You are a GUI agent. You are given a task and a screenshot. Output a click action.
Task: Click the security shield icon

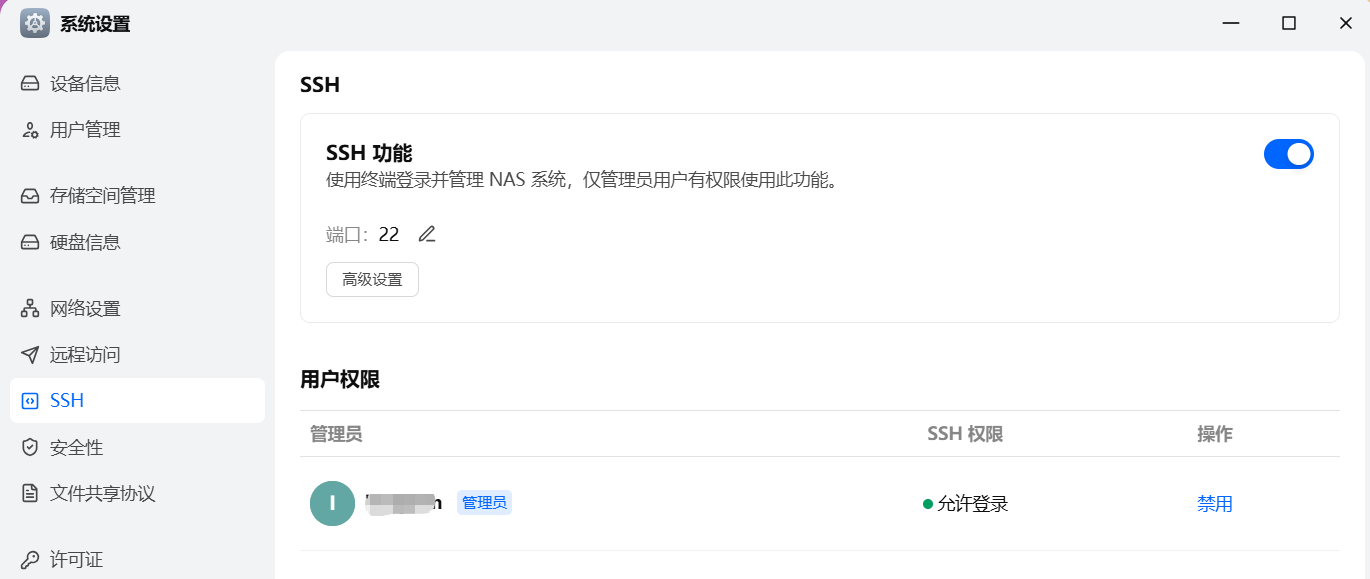30,447
